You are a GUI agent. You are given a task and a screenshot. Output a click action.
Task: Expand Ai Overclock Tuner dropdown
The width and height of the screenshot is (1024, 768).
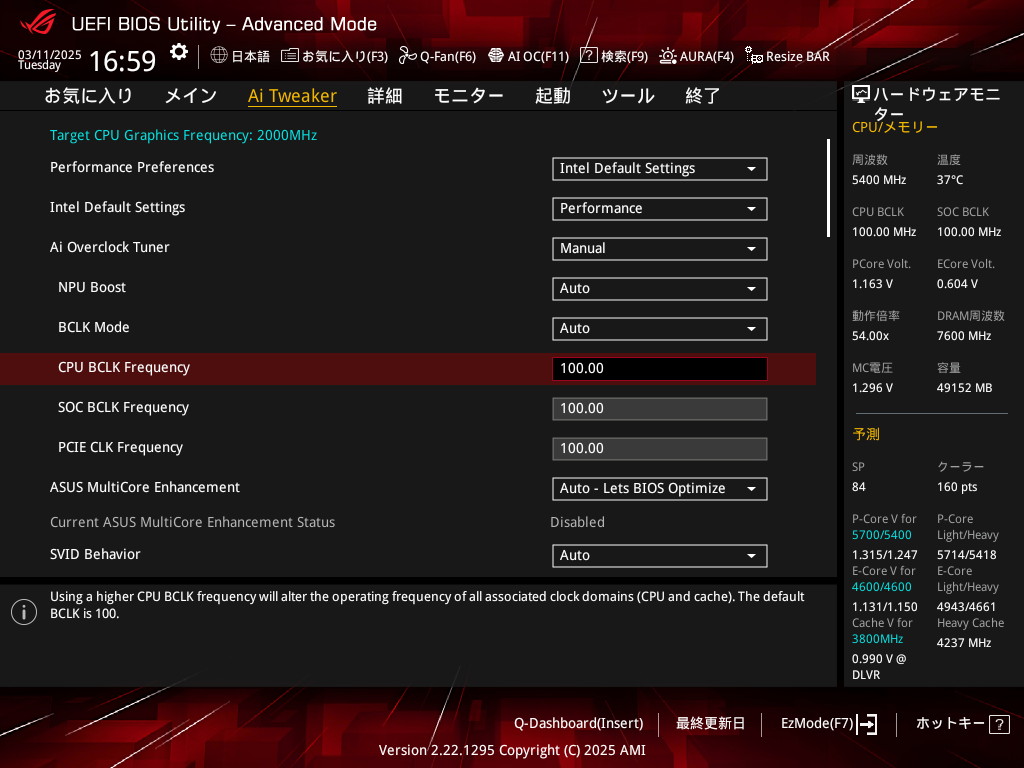pyautogui.click(x=660, y=248)
